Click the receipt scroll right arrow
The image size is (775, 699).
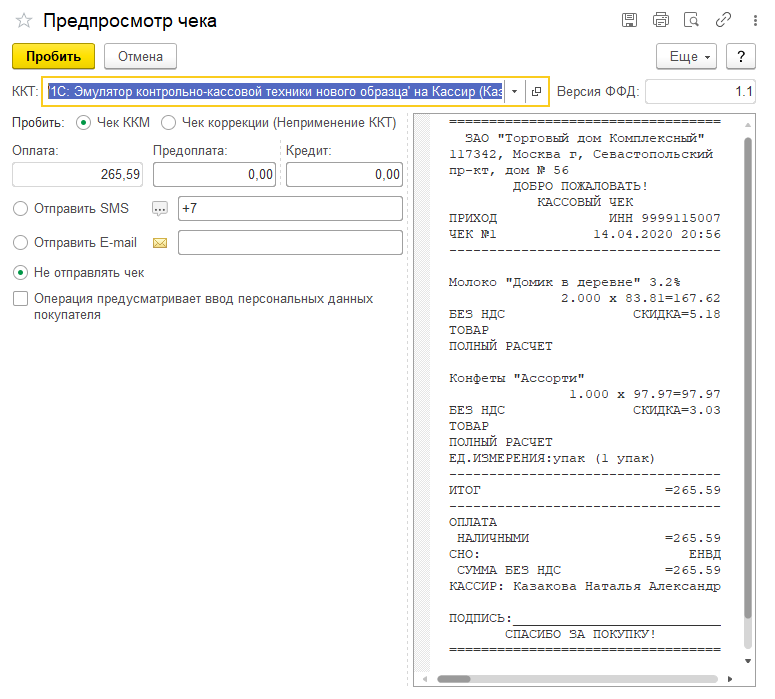[x=730, y=679]
